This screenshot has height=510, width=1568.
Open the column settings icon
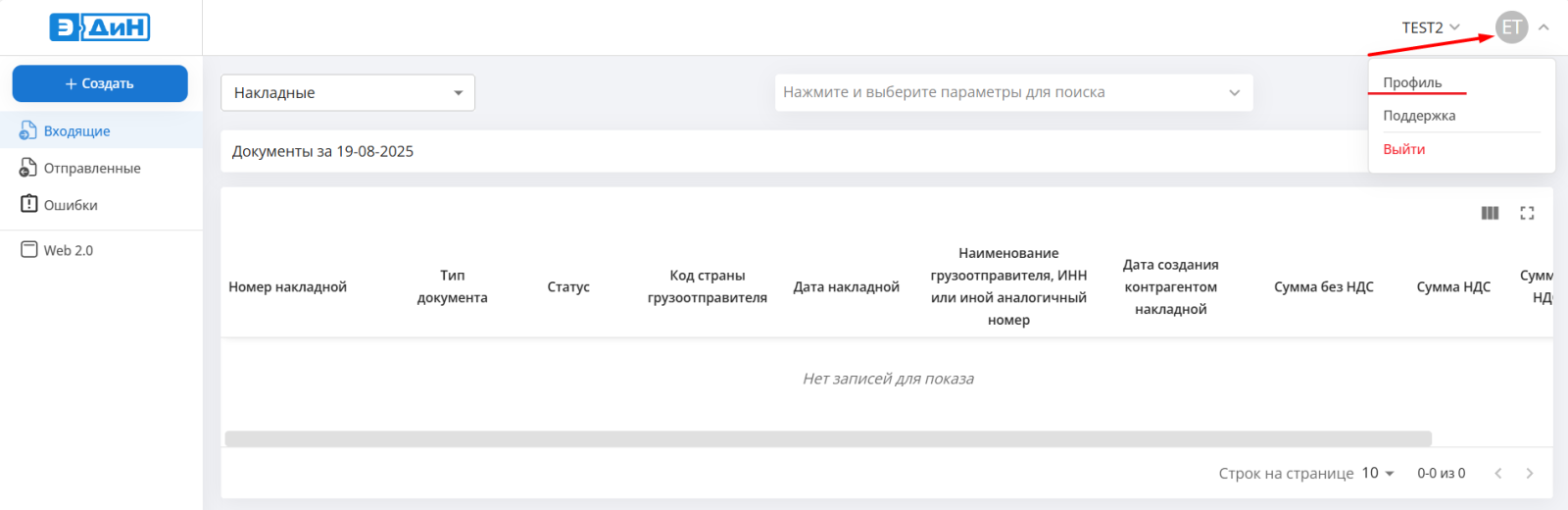(x=1490, y=213)
